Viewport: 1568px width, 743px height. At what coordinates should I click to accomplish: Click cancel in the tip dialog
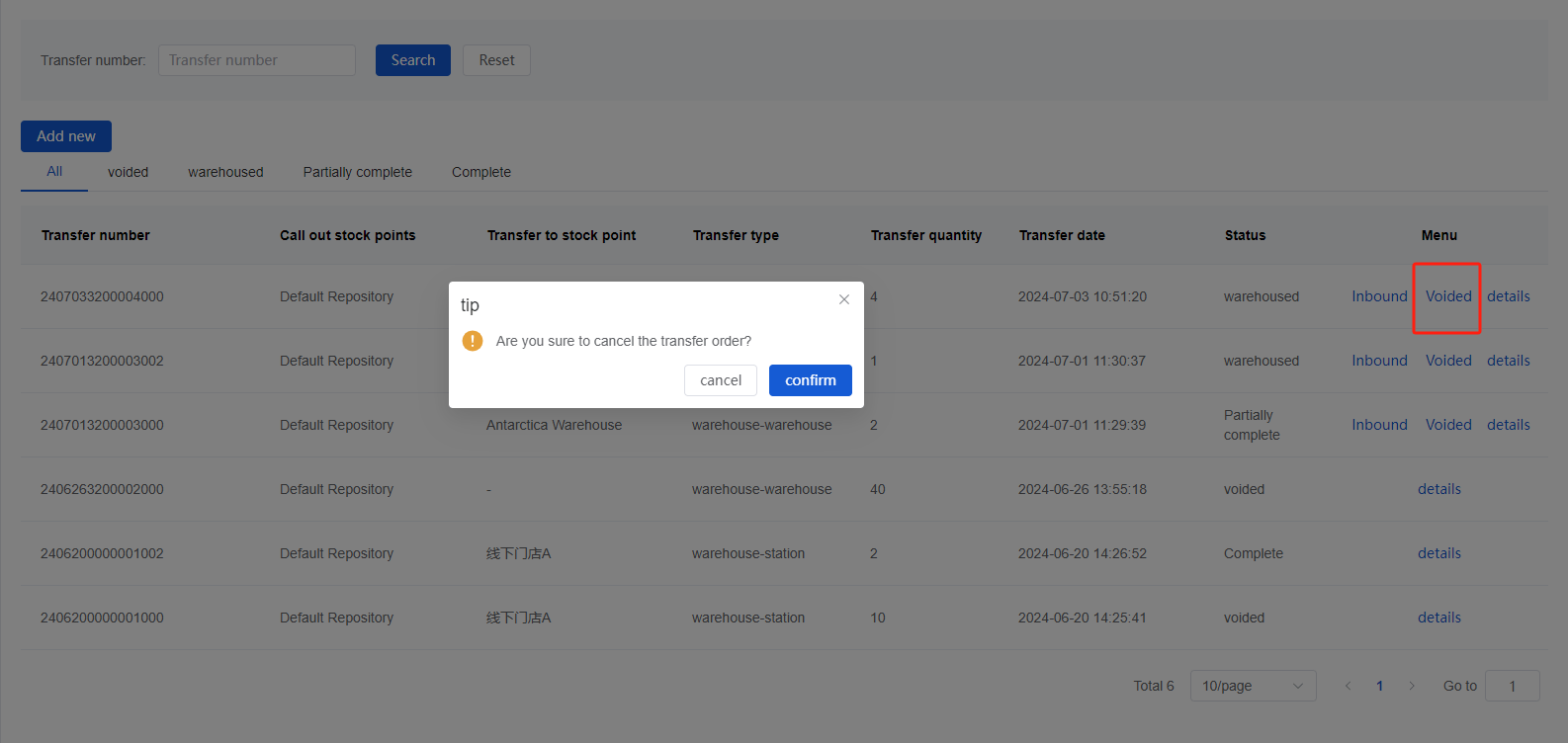(x=721, y=380)
